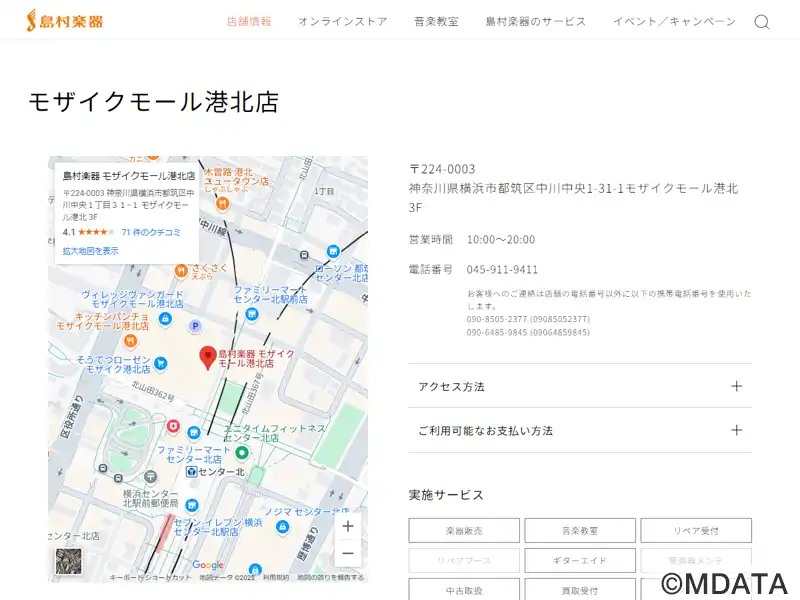Open イベント／キャンペーン menu item
Image resolution: width=800 pixels, height=600 pixels.
point(674,21)
